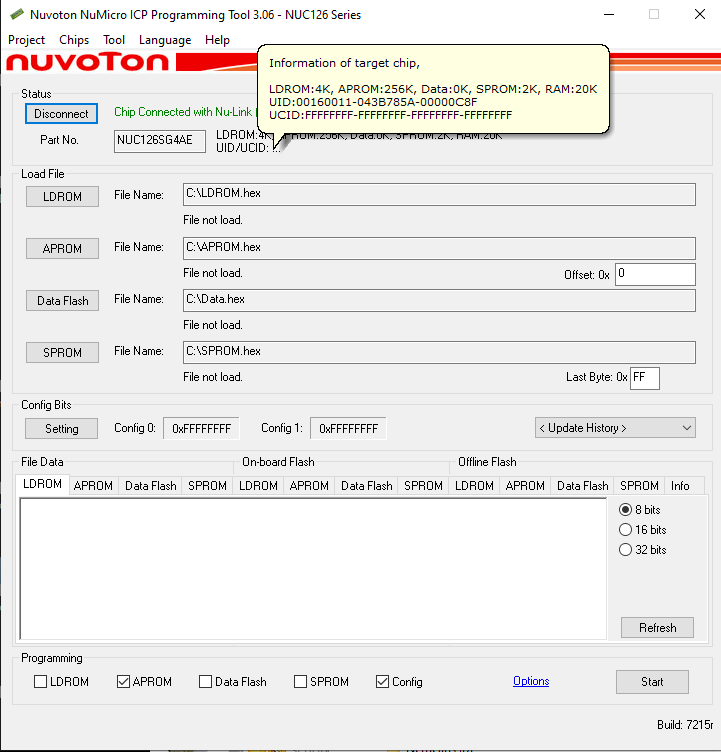This screenshot has height=752, width=721.
Task: Click the Config 0 value field
Action: 201,428
